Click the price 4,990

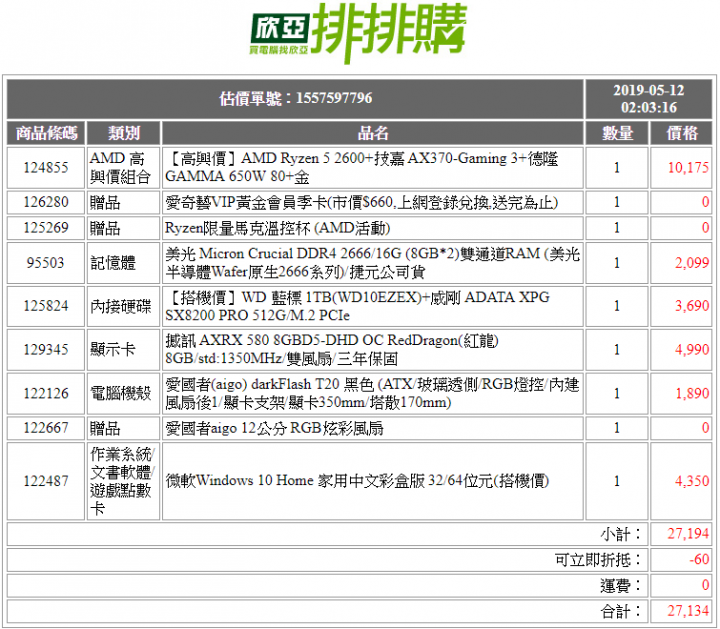(692, 350)
